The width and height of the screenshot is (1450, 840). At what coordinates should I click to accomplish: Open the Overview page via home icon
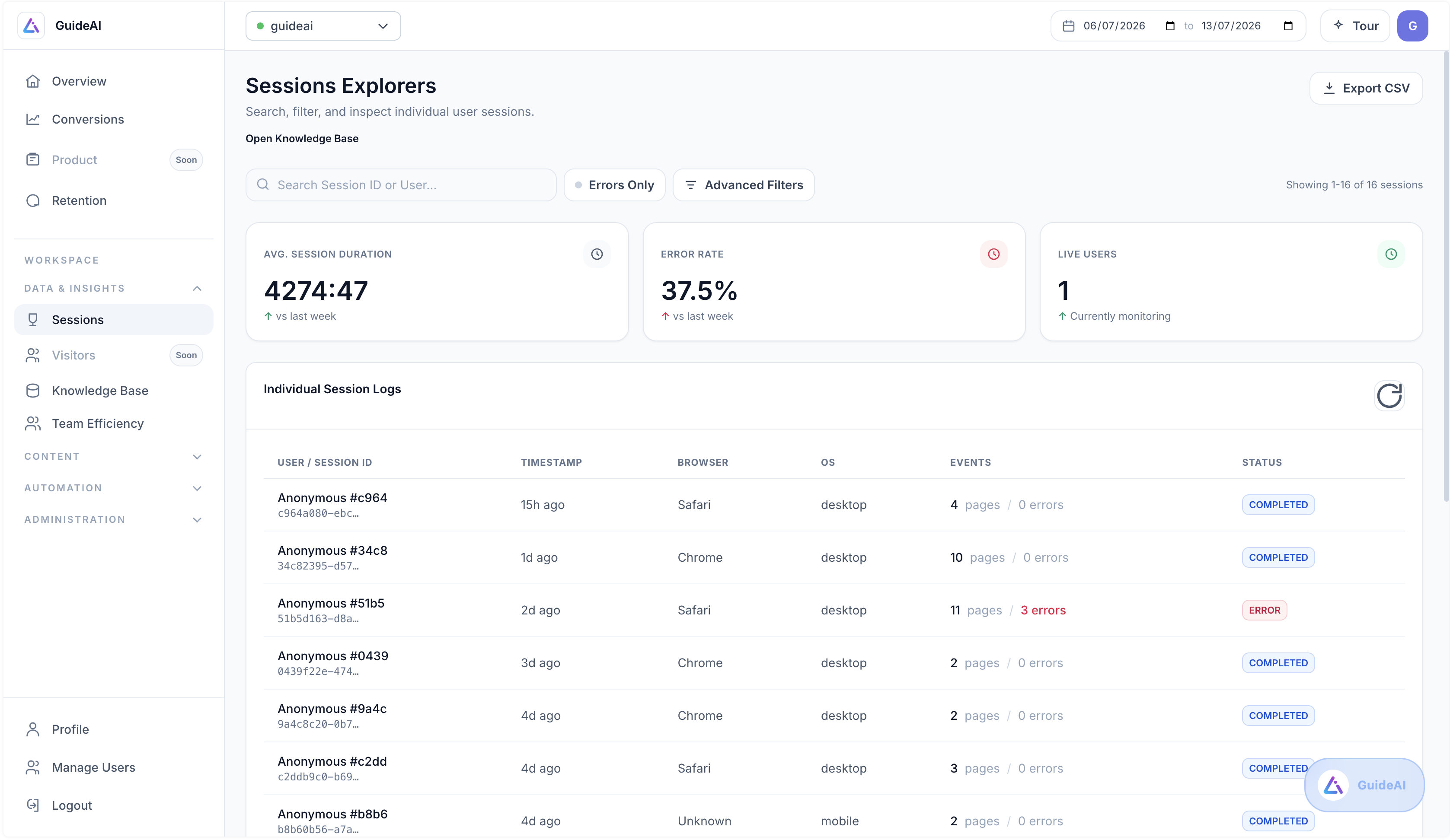tap(33, 81)
